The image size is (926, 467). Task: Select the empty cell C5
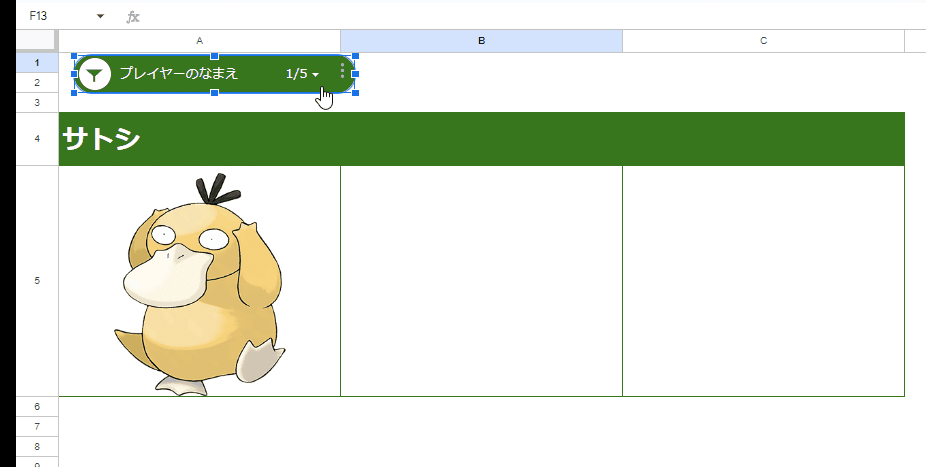763,281
